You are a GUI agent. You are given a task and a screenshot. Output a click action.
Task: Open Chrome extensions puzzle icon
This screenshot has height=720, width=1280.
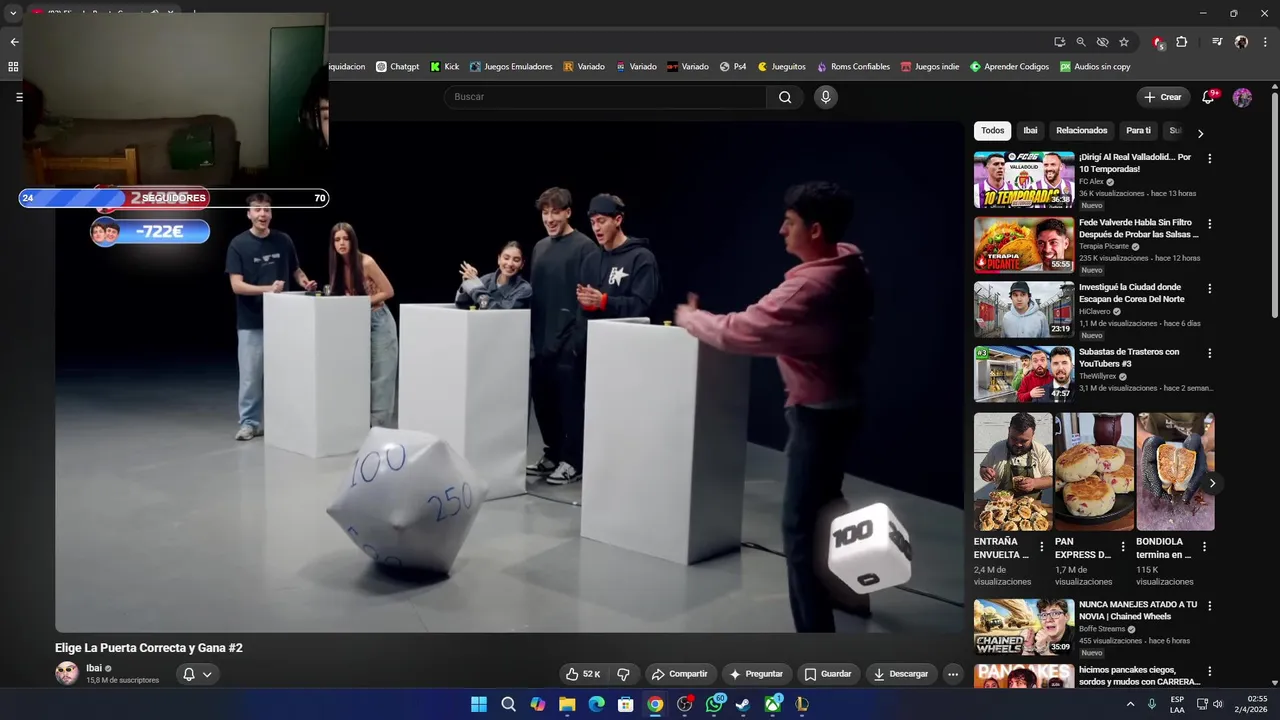1181,42
